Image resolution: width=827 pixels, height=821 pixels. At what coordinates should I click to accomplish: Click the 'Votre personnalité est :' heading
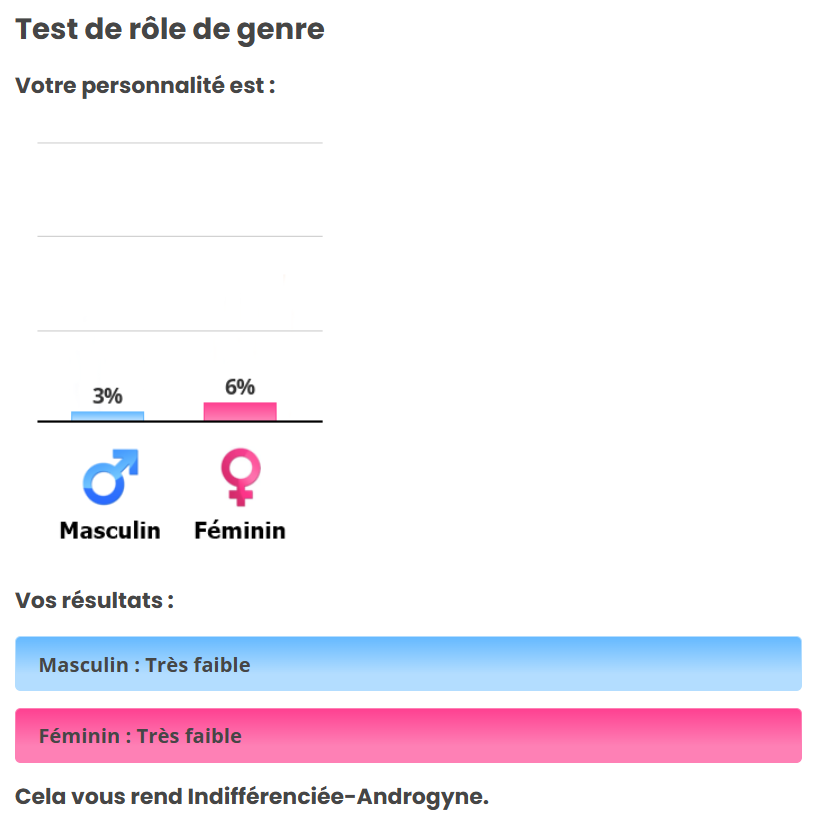coord(145,85)
